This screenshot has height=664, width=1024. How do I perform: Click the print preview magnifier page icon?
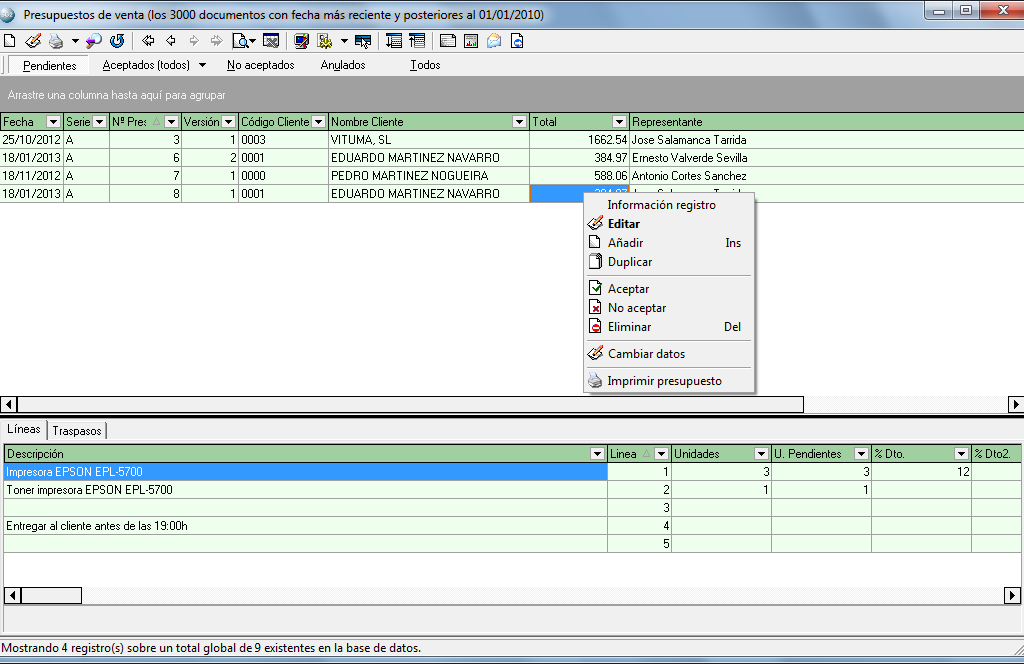[x=241, y=41]
